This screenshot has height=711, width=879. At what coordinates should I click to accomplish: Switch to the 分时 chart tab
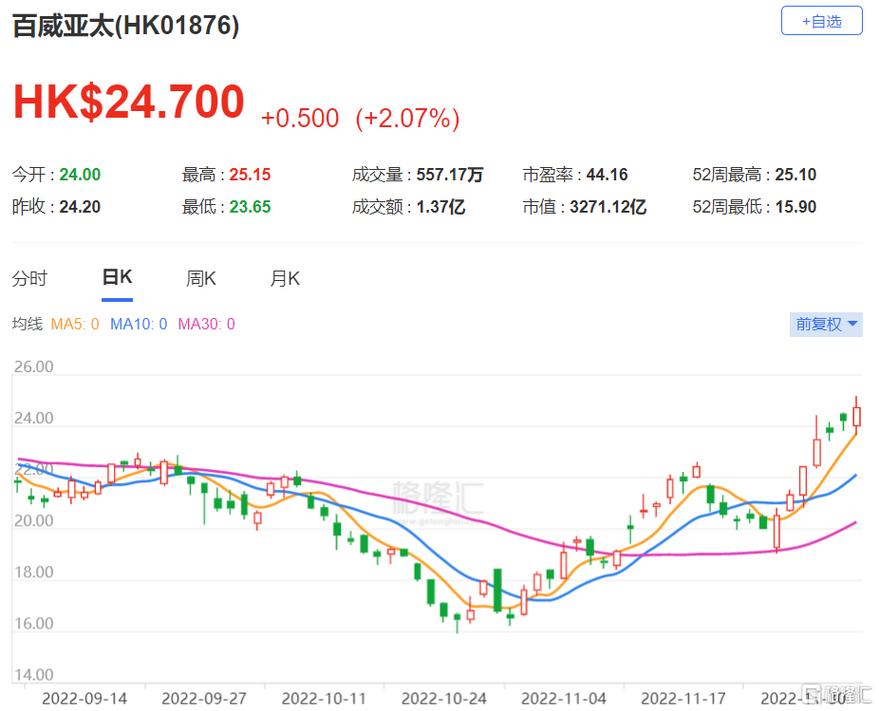click(29, 279)
